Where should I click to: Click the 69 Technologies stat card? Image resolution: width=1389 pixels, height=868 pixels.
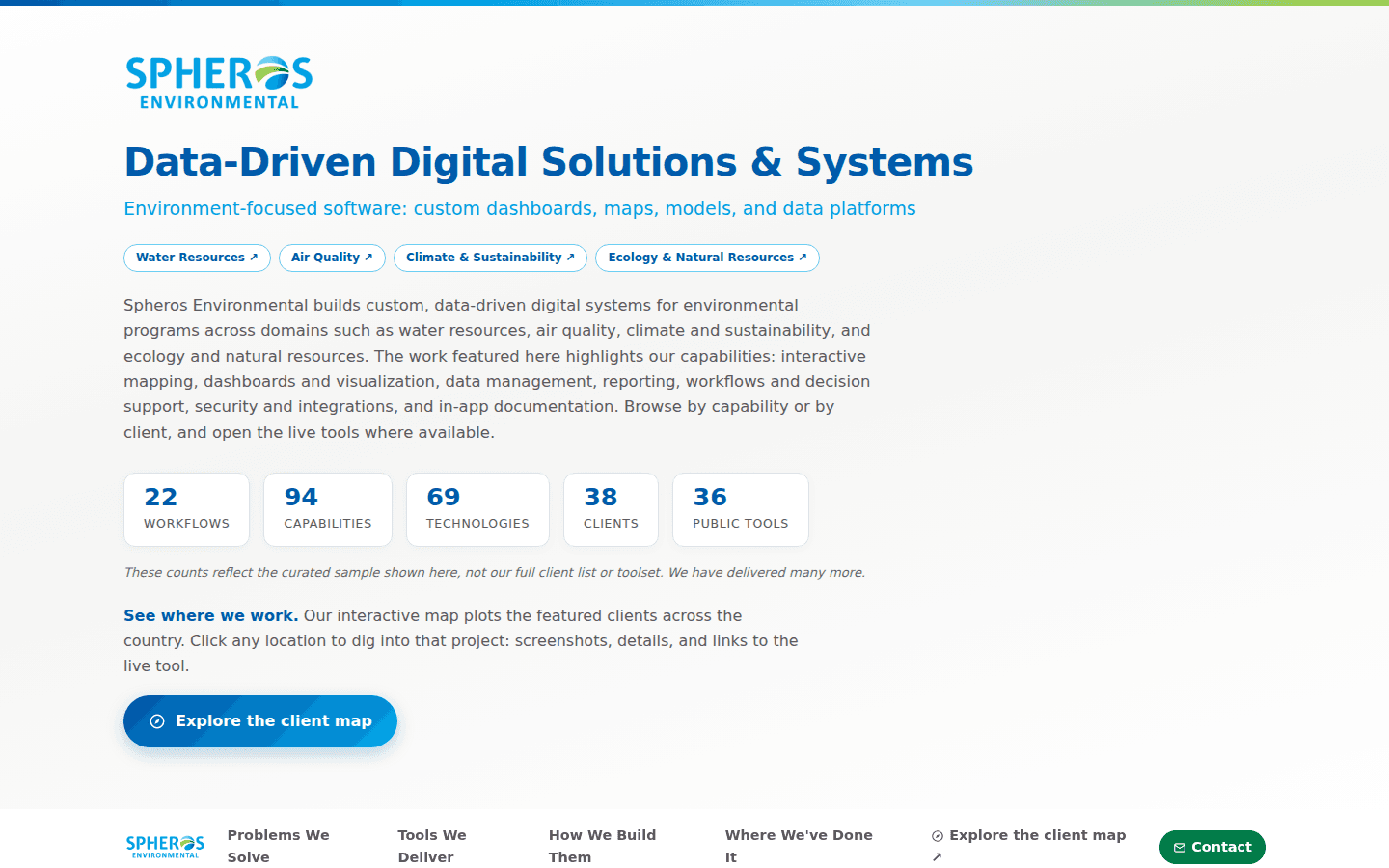tap(477, 509)
